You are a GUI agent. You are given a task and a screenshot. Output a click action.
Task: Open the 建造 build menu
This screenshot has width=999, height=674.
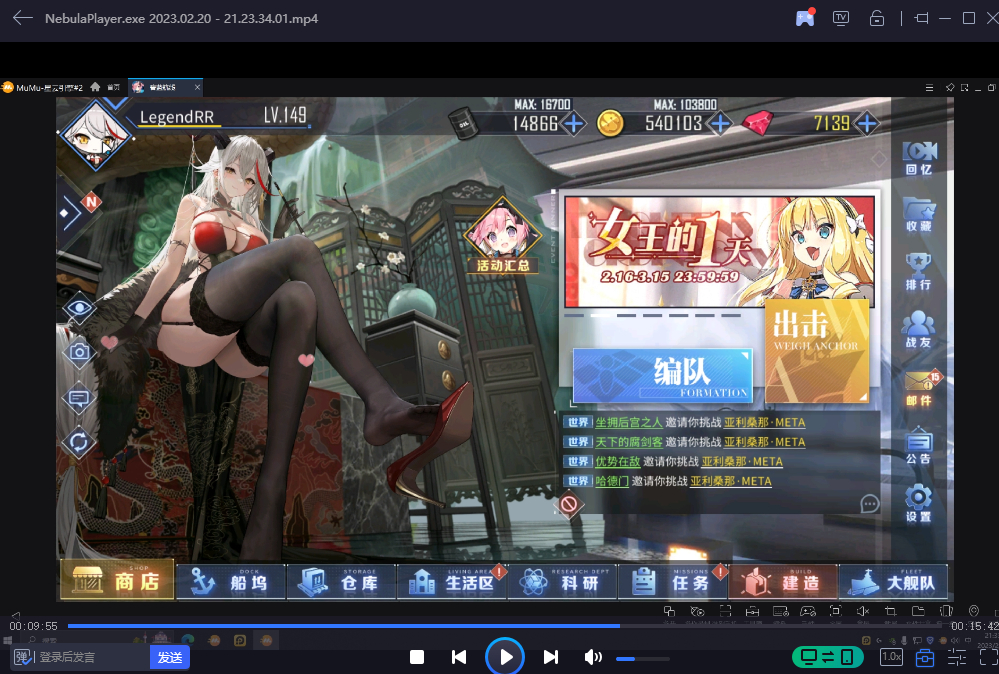click(783, 582)
